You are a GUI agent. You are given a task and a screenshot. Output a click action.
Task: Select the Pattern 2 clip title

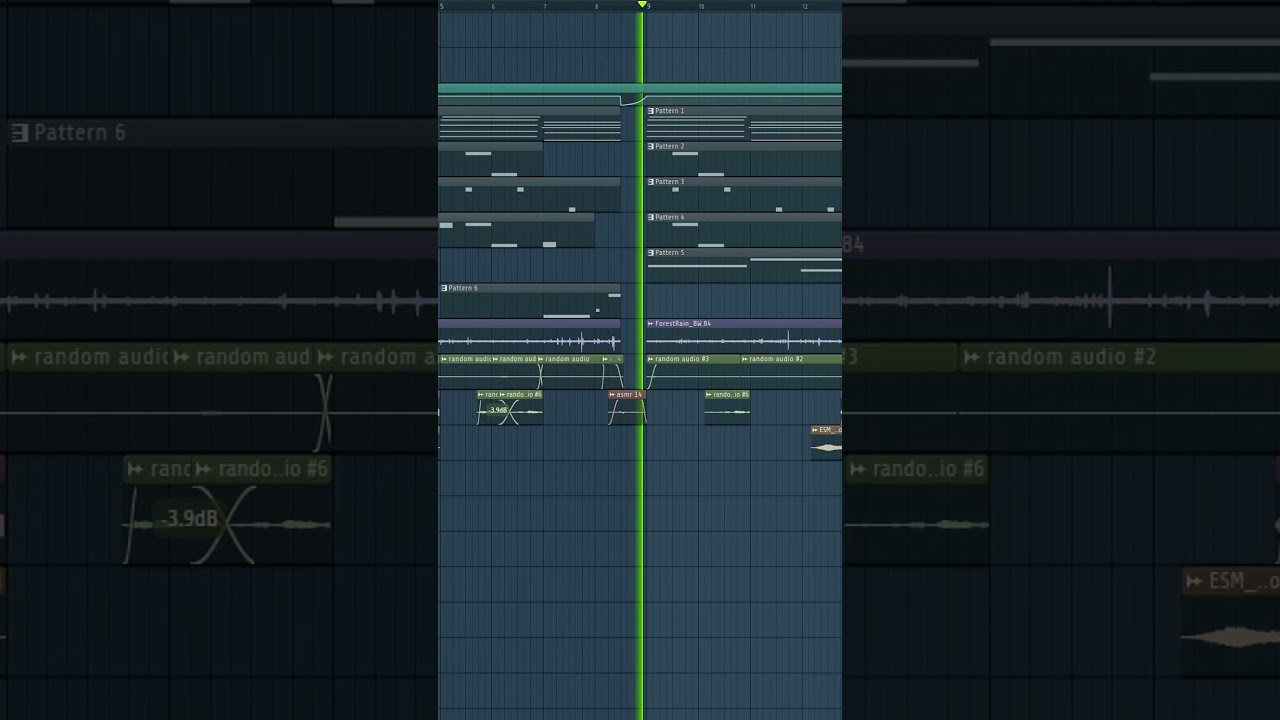[x=670, y=146]
